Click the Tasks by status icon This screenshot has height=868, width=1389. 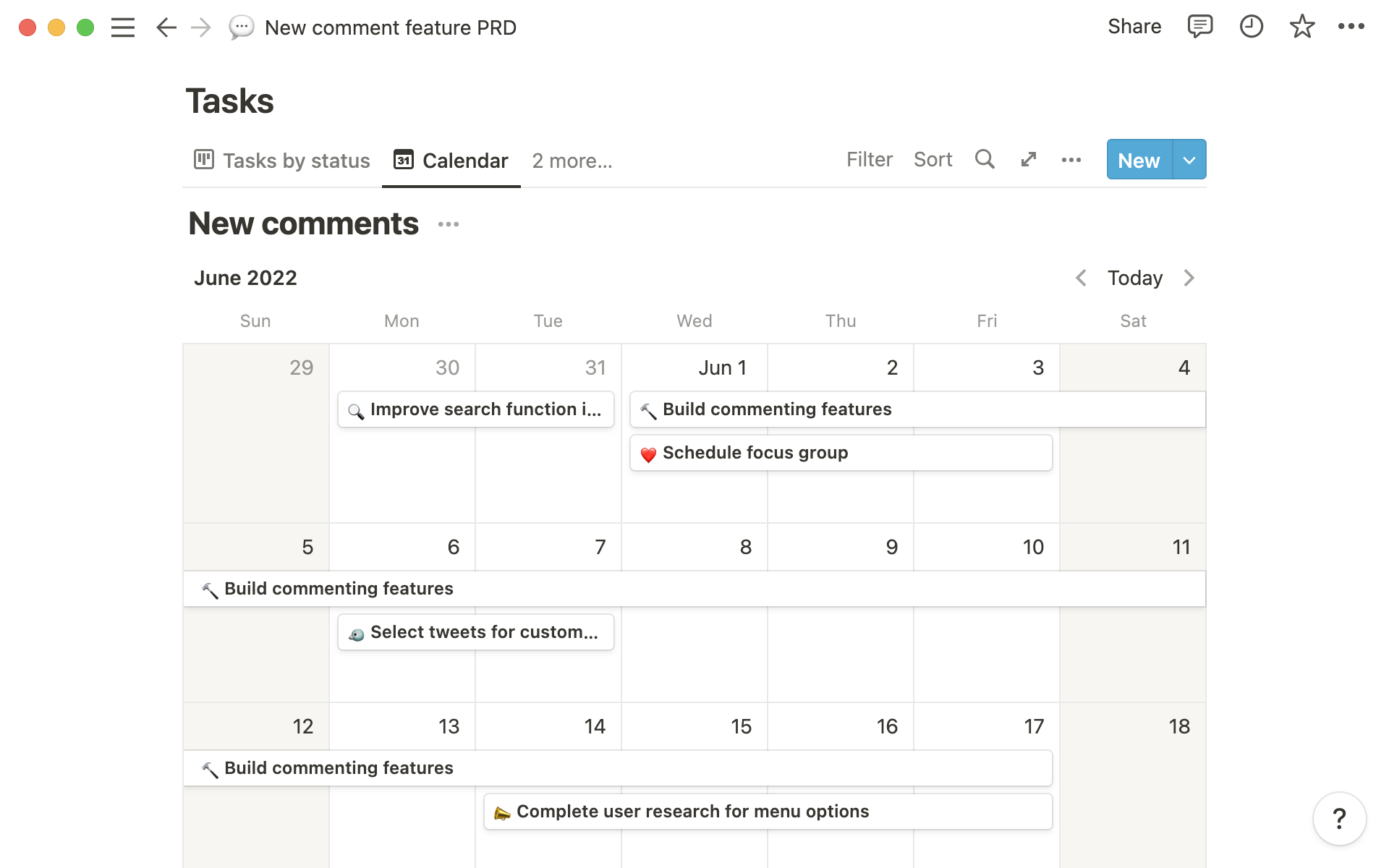click(x=203, y=160)
